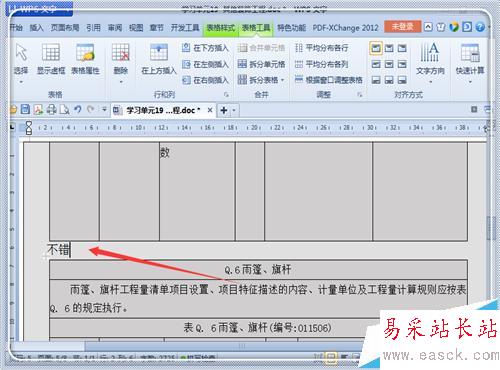This screenshot has height=370, width=500.
Task: Click the Print Preview icon
Action: 64,109
